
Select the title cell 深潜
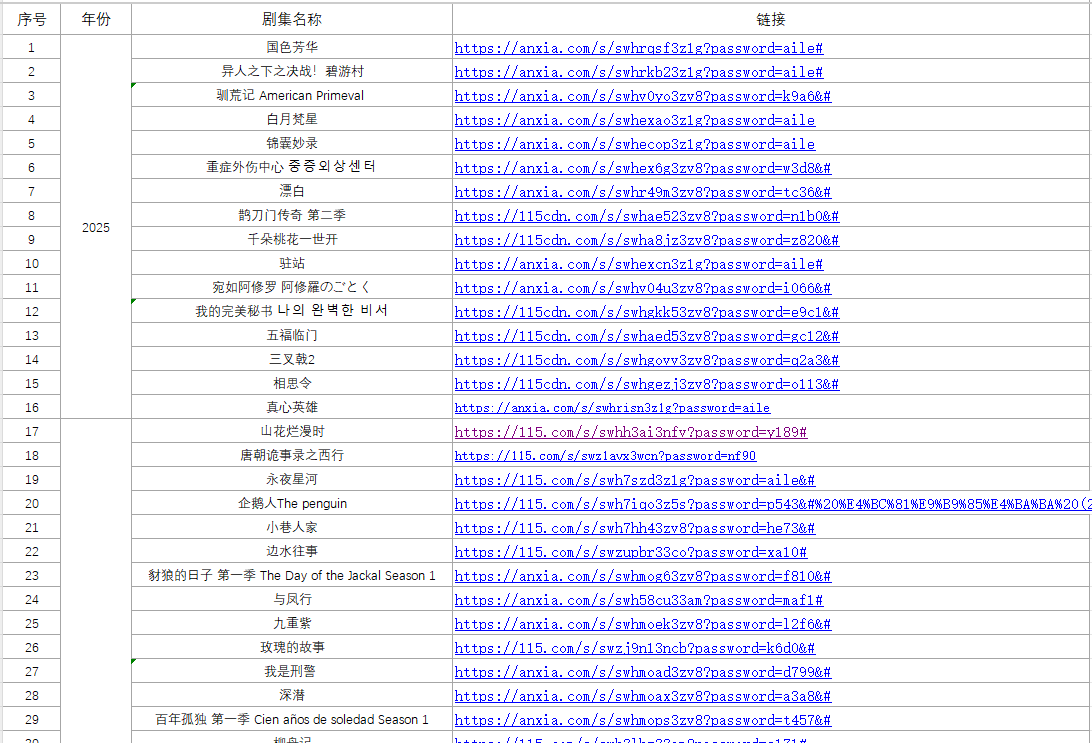(292, 696)
